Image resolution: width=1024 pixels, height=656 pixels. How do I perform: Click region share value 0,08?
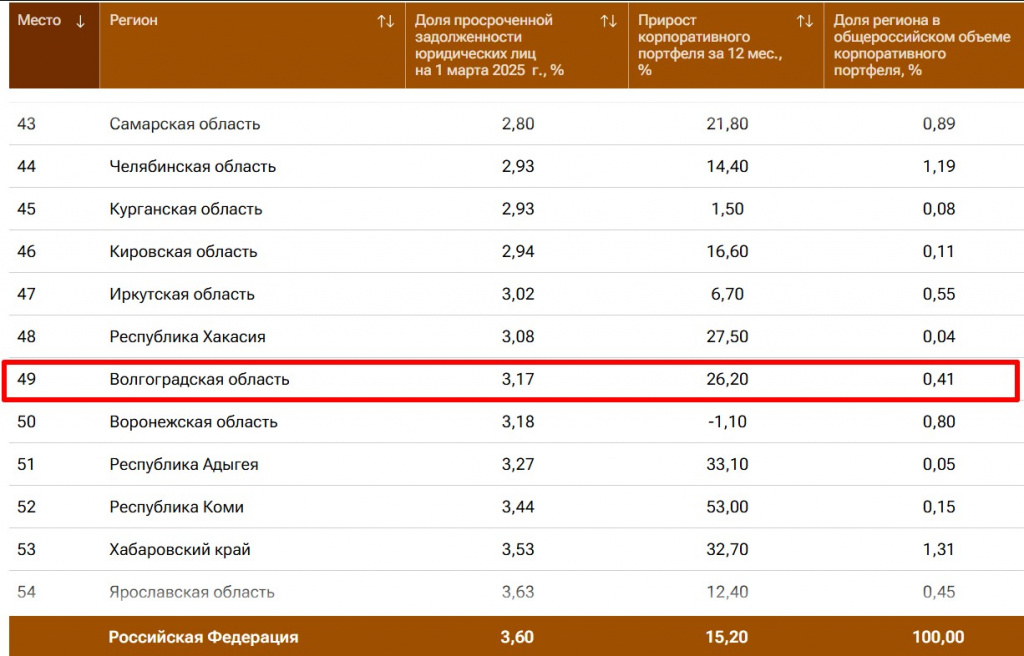tap(938, 209)
